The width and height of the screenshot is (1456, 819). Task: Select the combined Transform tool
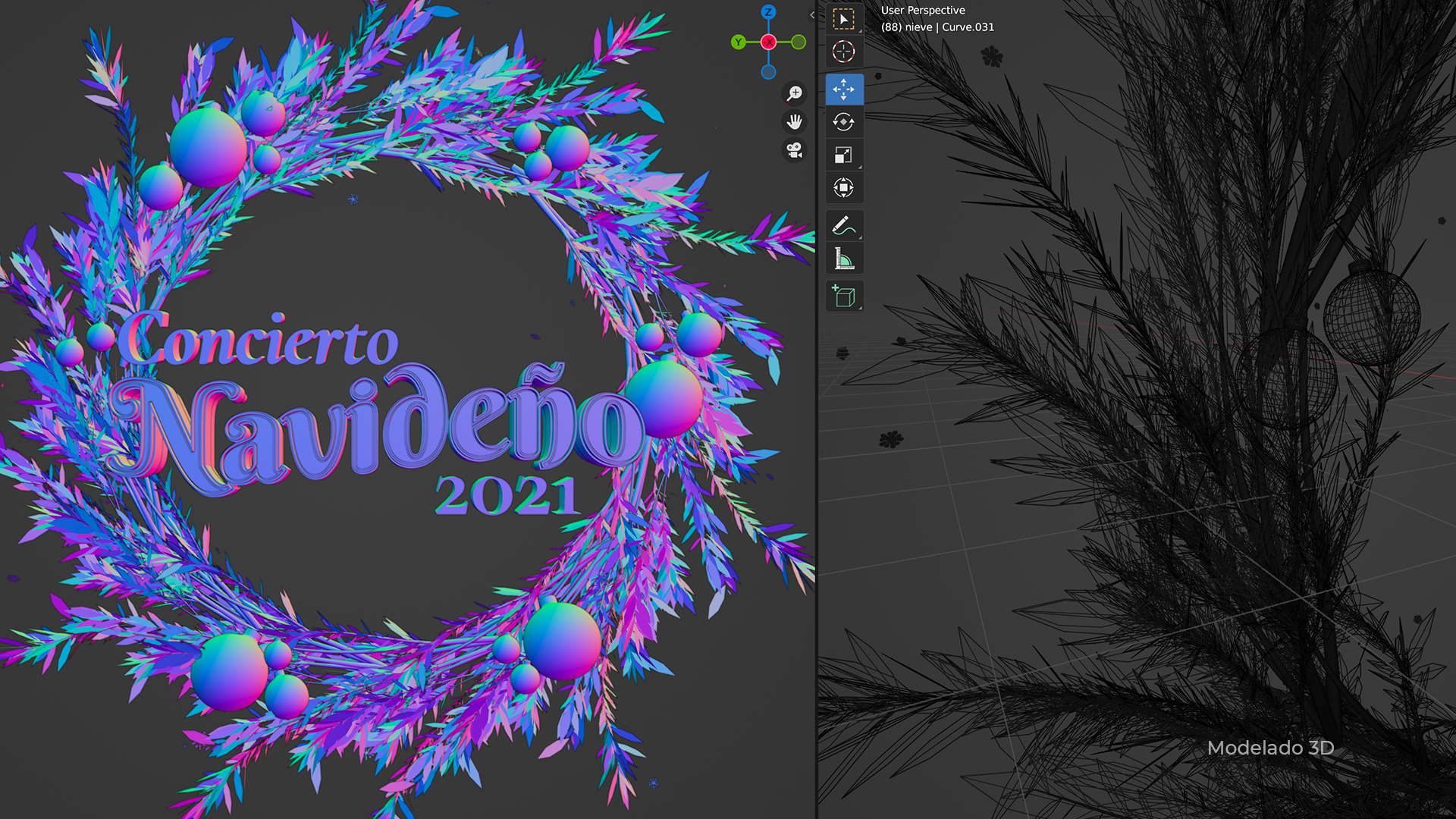pos(843,187)
